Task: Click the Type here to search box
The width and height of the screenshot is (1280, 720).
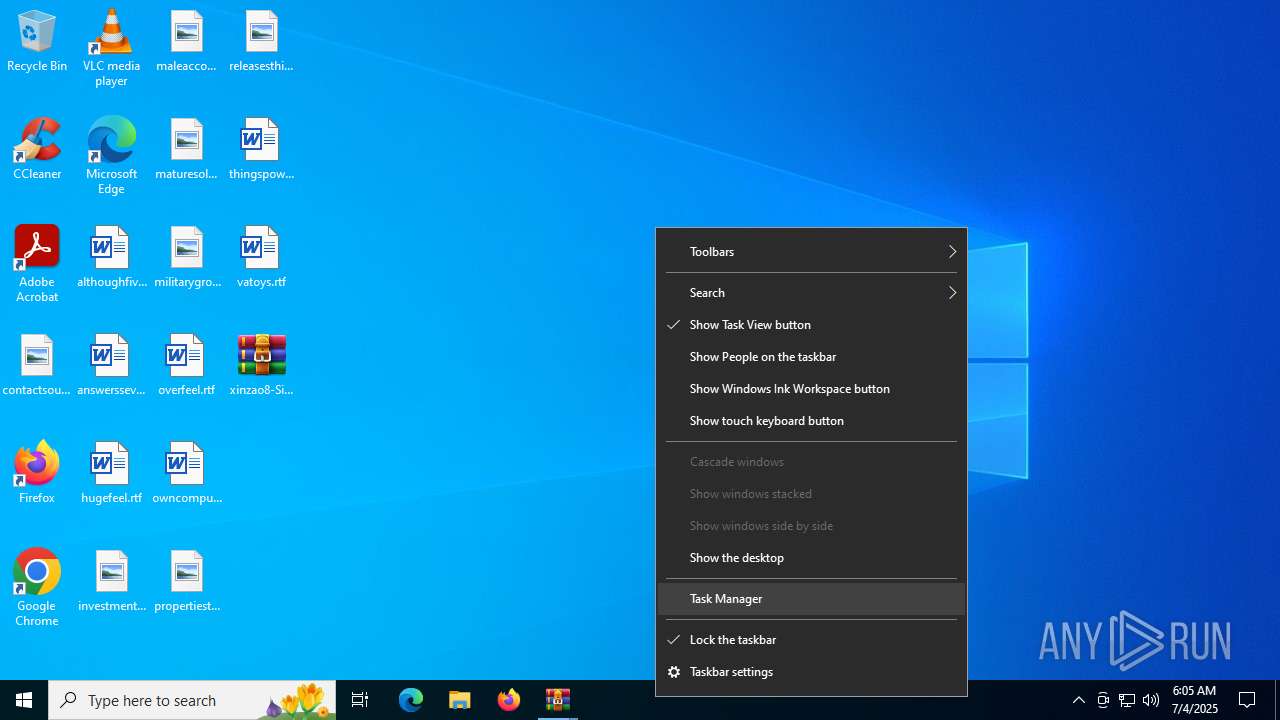Action: [x=192, y=700]
